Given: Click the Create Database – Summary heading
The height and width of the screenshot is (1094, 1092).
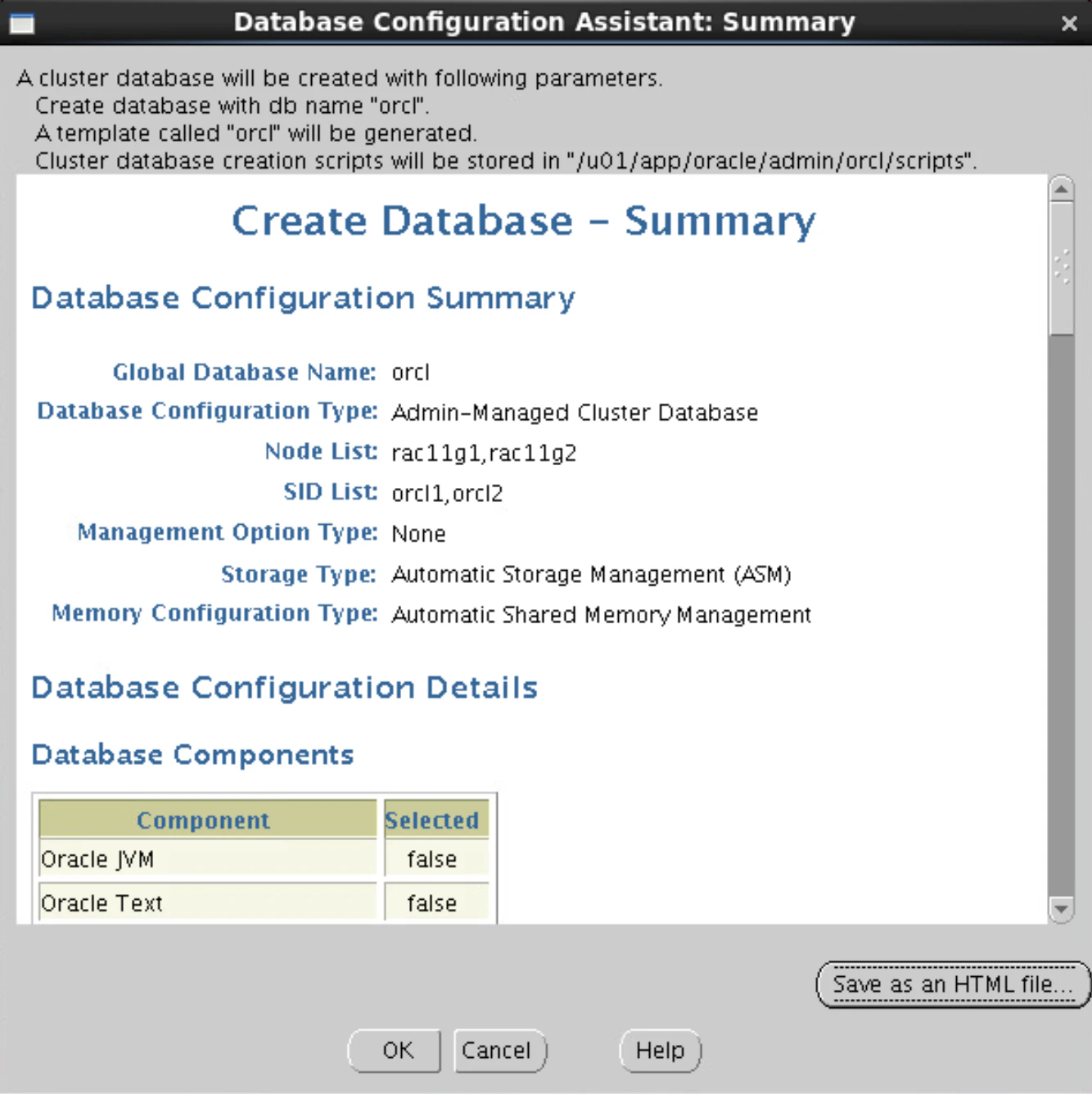Looking at the screenshot, I should click(524, 221).
